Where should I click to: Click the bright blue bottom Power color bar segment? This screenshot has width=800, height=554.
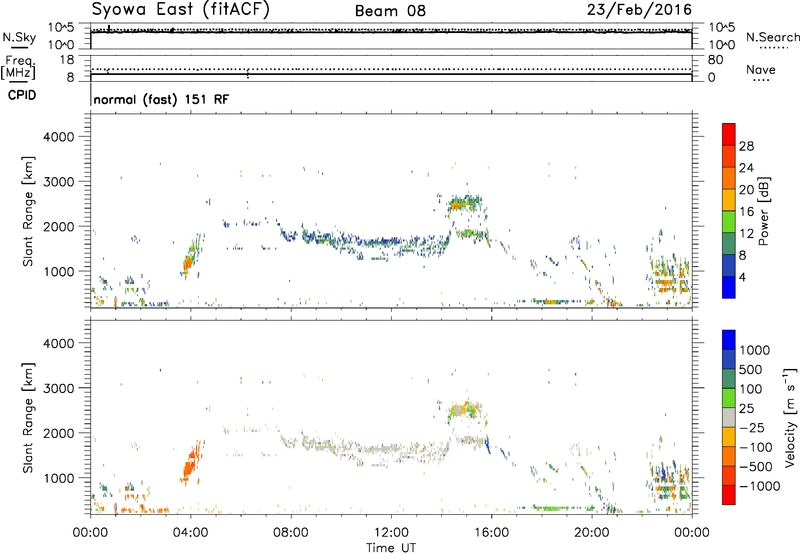click(x=729, y=287)
